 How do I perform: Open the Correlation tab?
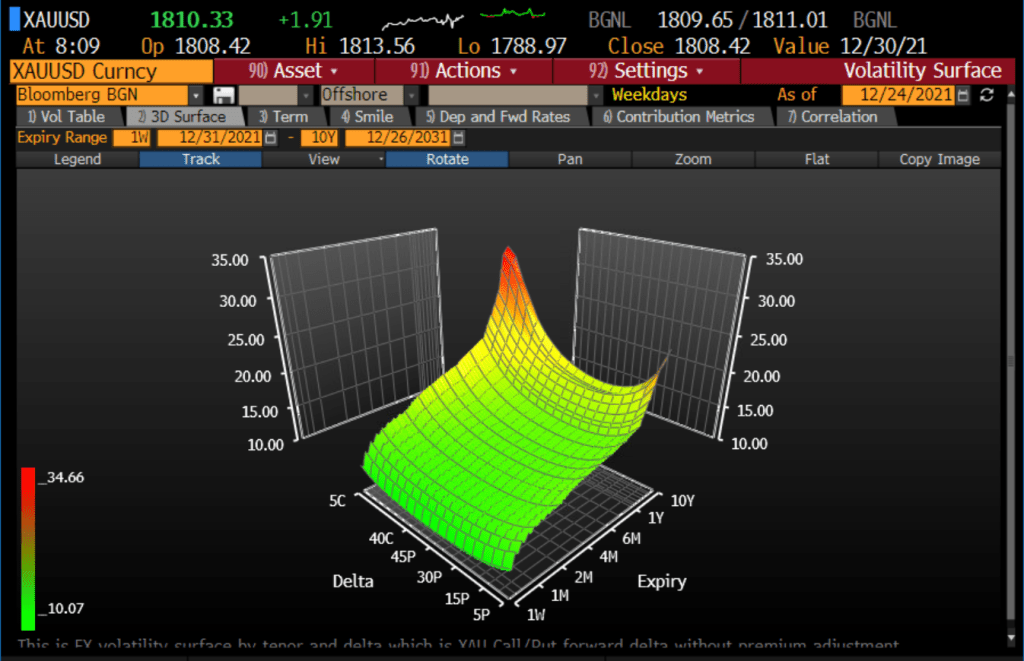[832, 117]
